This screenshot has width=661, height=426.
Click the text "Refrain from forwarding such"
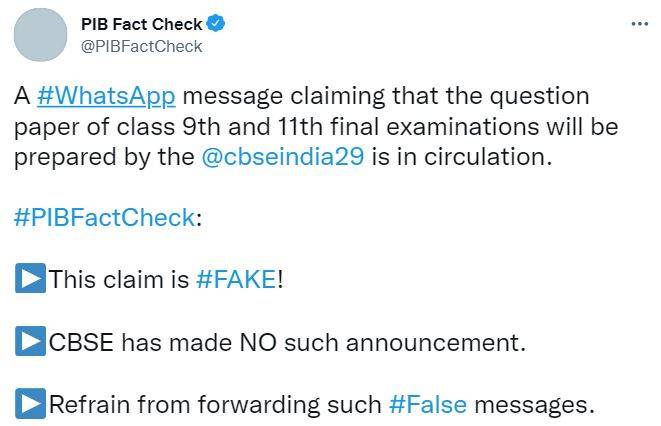pos(215,404)
